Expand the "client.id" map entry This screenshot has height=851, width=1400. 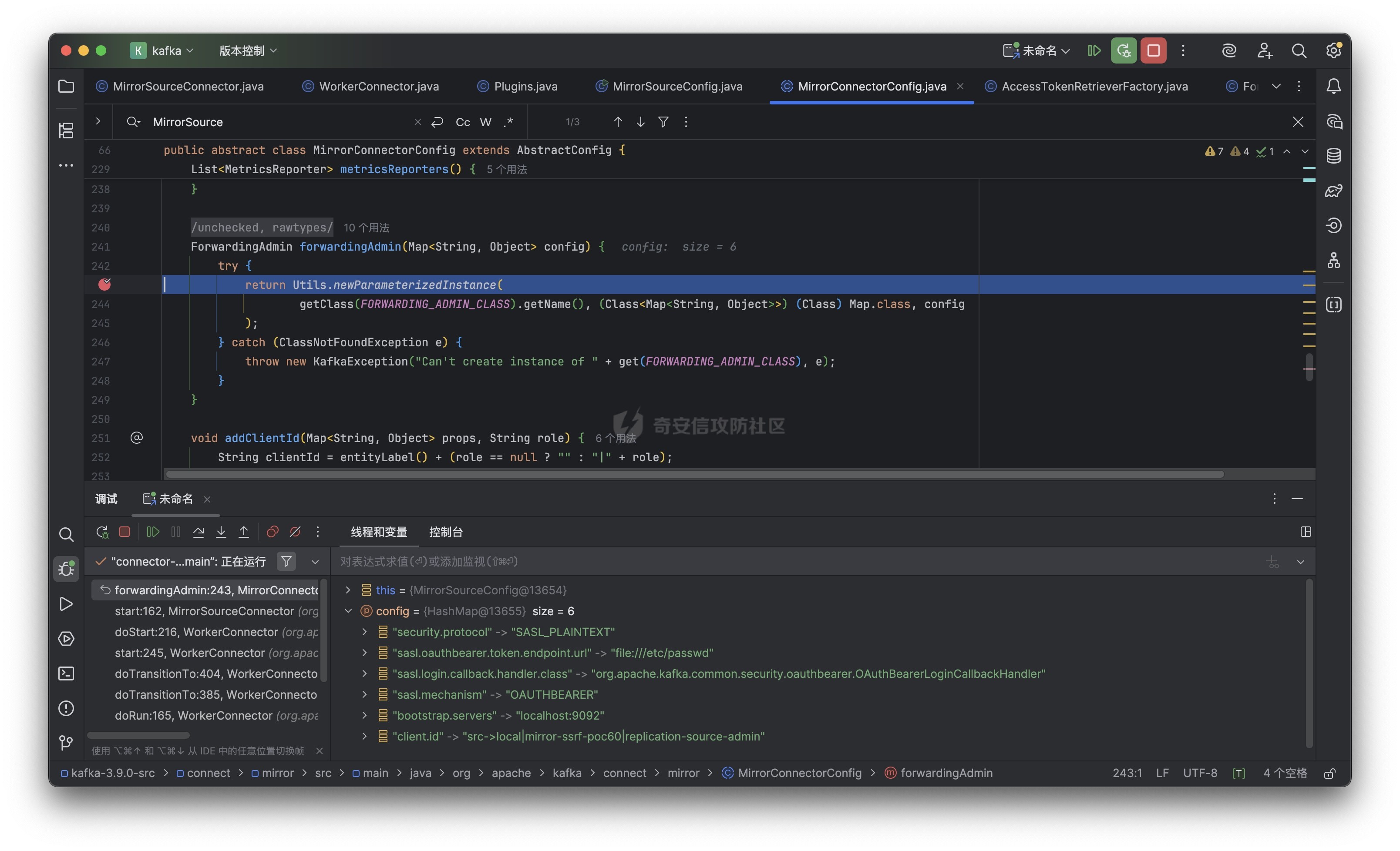pos(365,736)
